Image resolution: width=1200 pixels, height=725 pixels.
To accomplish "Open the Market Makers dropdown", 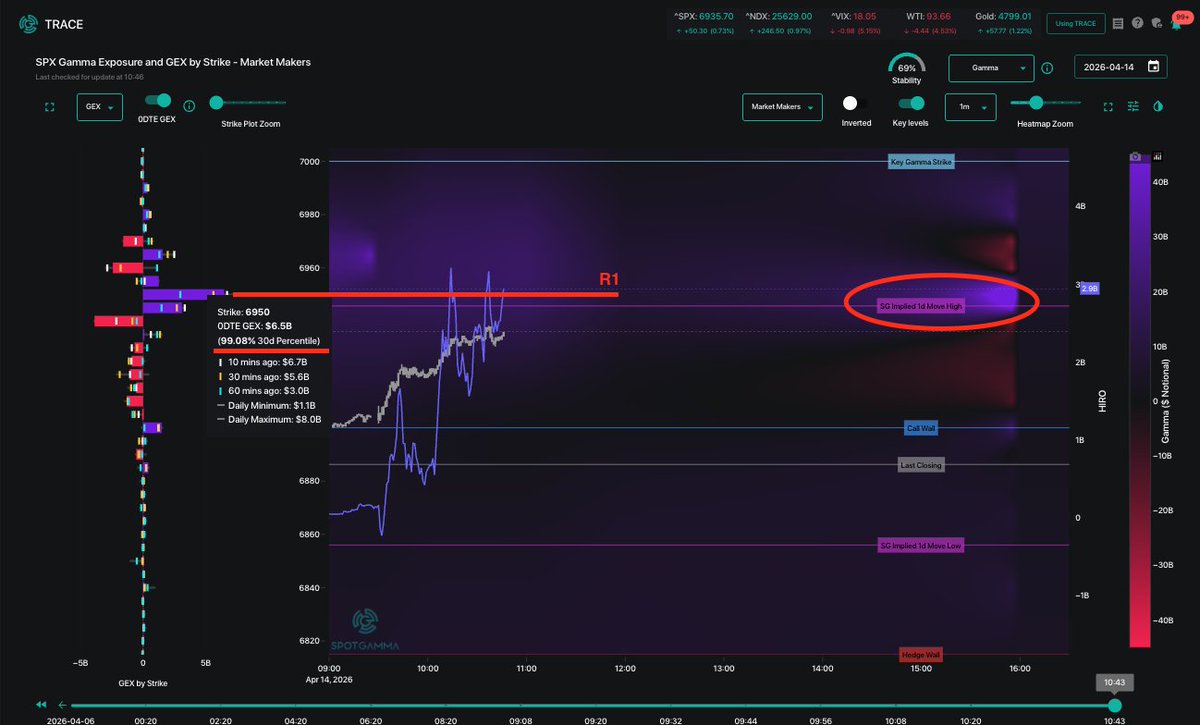I will point(782,107).
